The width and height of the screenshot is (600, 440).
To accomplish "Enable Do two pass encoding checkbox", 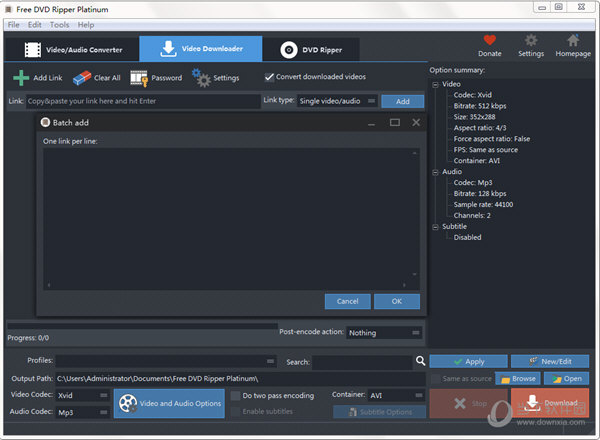I will pyautogui.click(x=235, y=396).
